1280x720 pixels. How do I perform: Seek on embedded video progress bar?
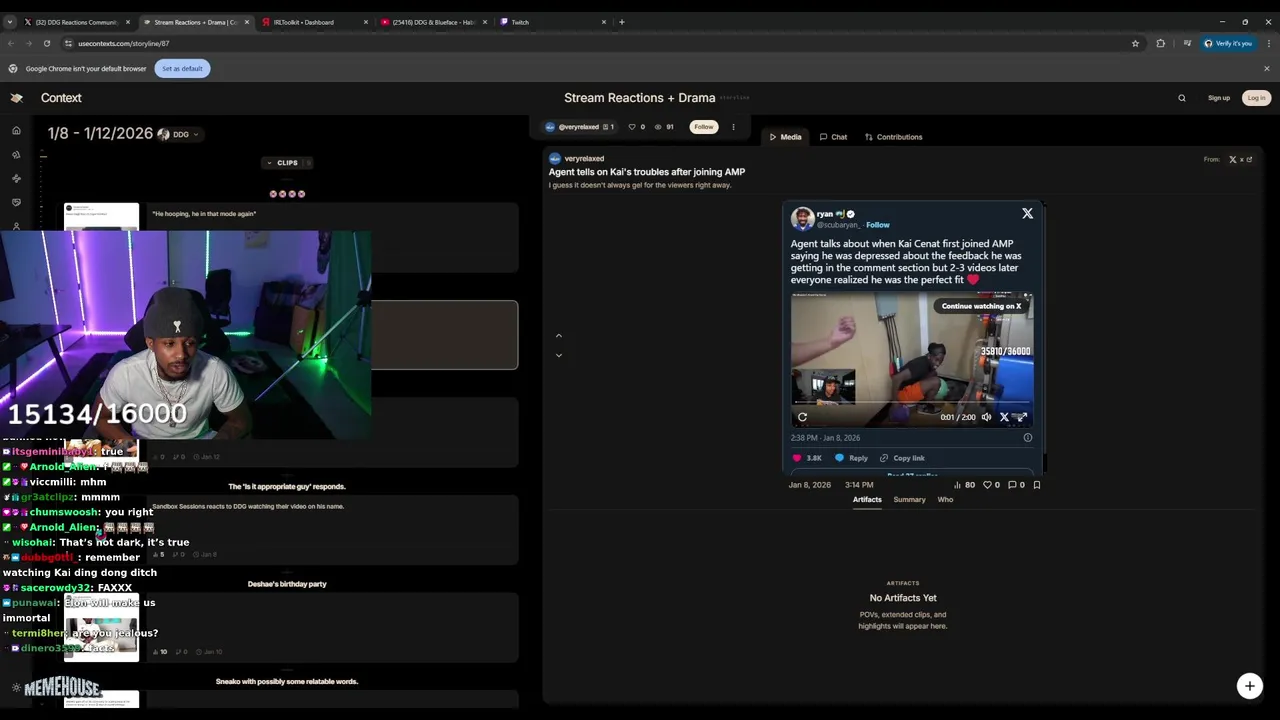[912, 402]
